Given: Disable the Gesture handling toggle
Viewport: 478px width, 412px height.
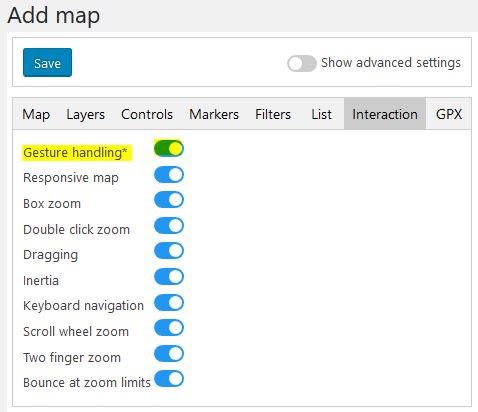Looking at the screenshot, I should pyautogui.click(x=169, y=148).
